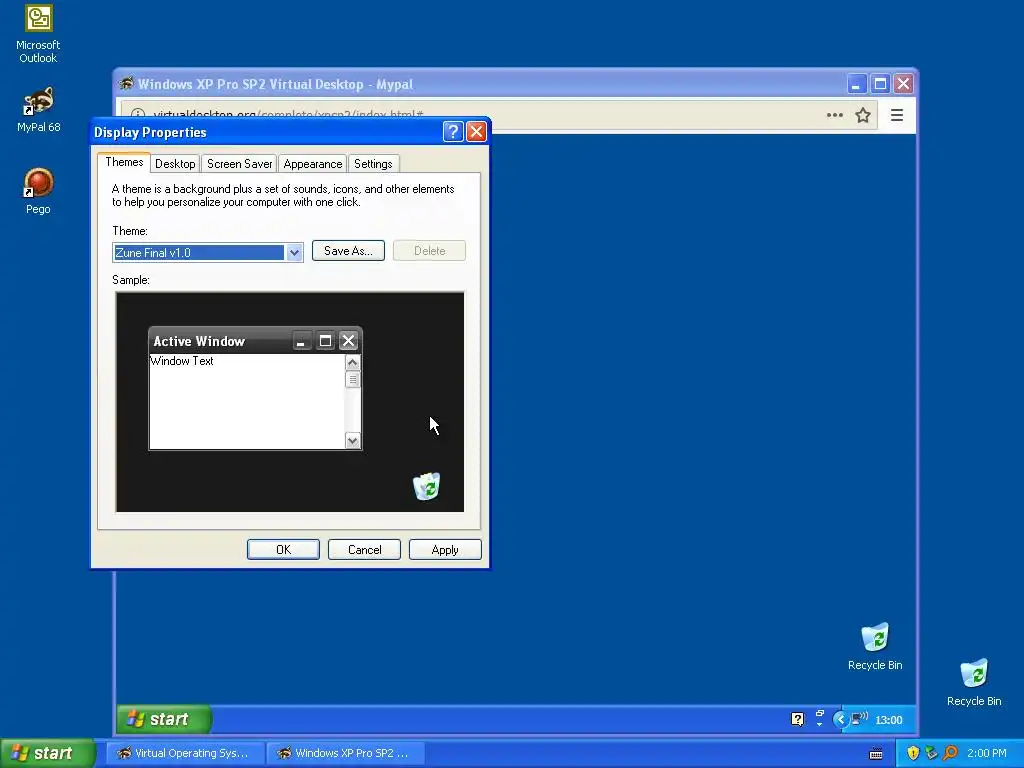Screen dimensions: 1024x768
Task: Close the Mypal browser window
Action: click(x=904, y=84)
